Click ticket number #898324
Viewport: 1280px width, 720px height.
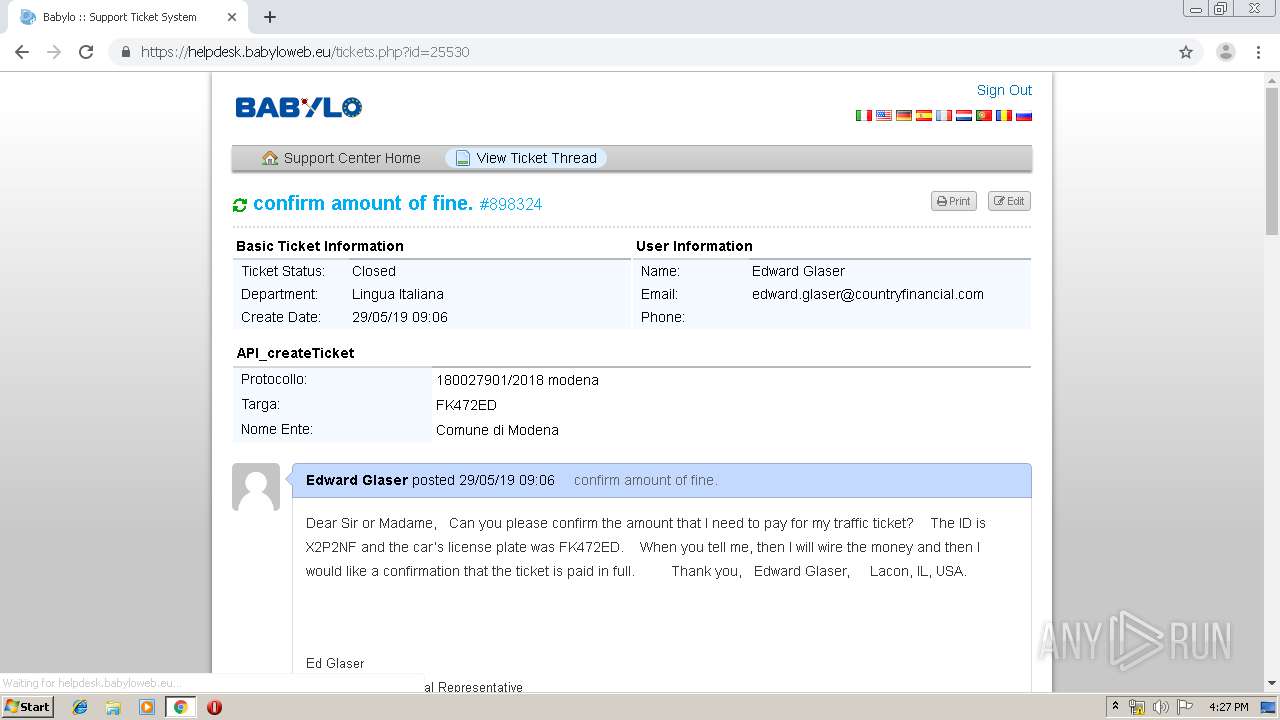click(x=511, y=204)
